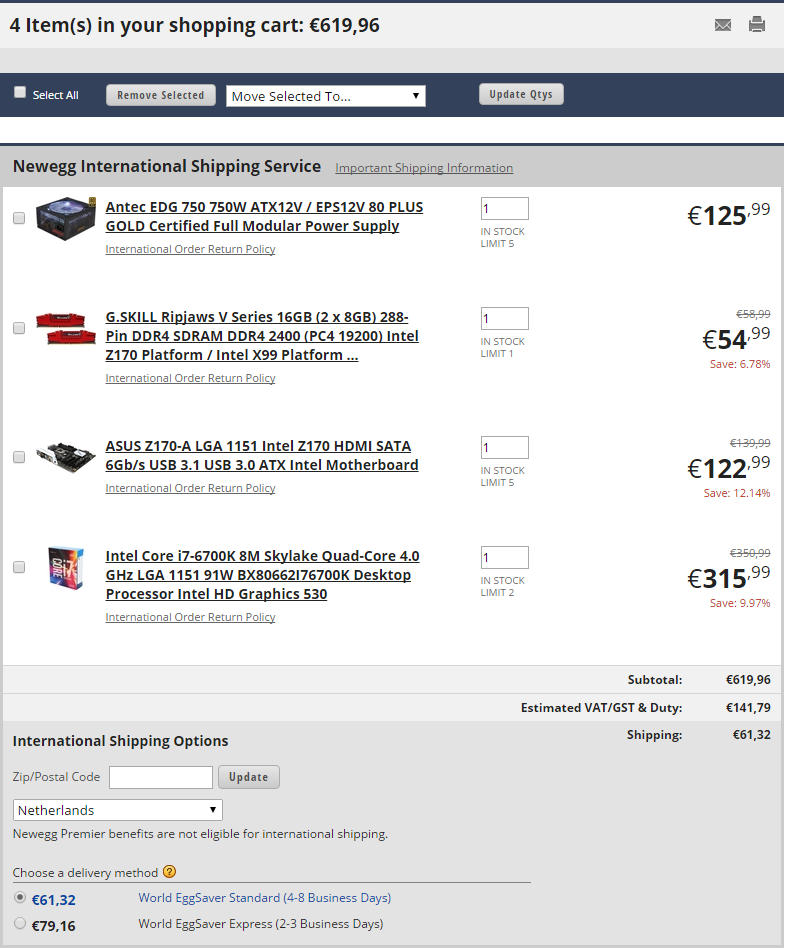Select World EggSaver Standard €61,32 radio
Image resolution: width=785 pixels, height=948 pixels.
pyautogui.click(x=20, y=897)
